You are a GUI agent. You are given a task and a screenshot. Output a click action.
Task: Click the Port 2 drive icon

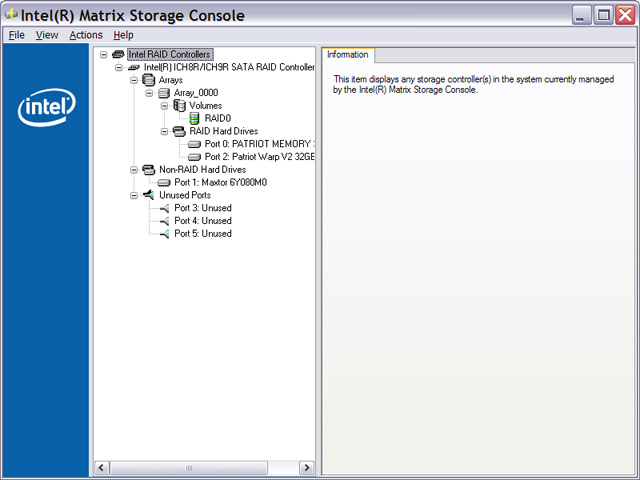coord(194,157)
